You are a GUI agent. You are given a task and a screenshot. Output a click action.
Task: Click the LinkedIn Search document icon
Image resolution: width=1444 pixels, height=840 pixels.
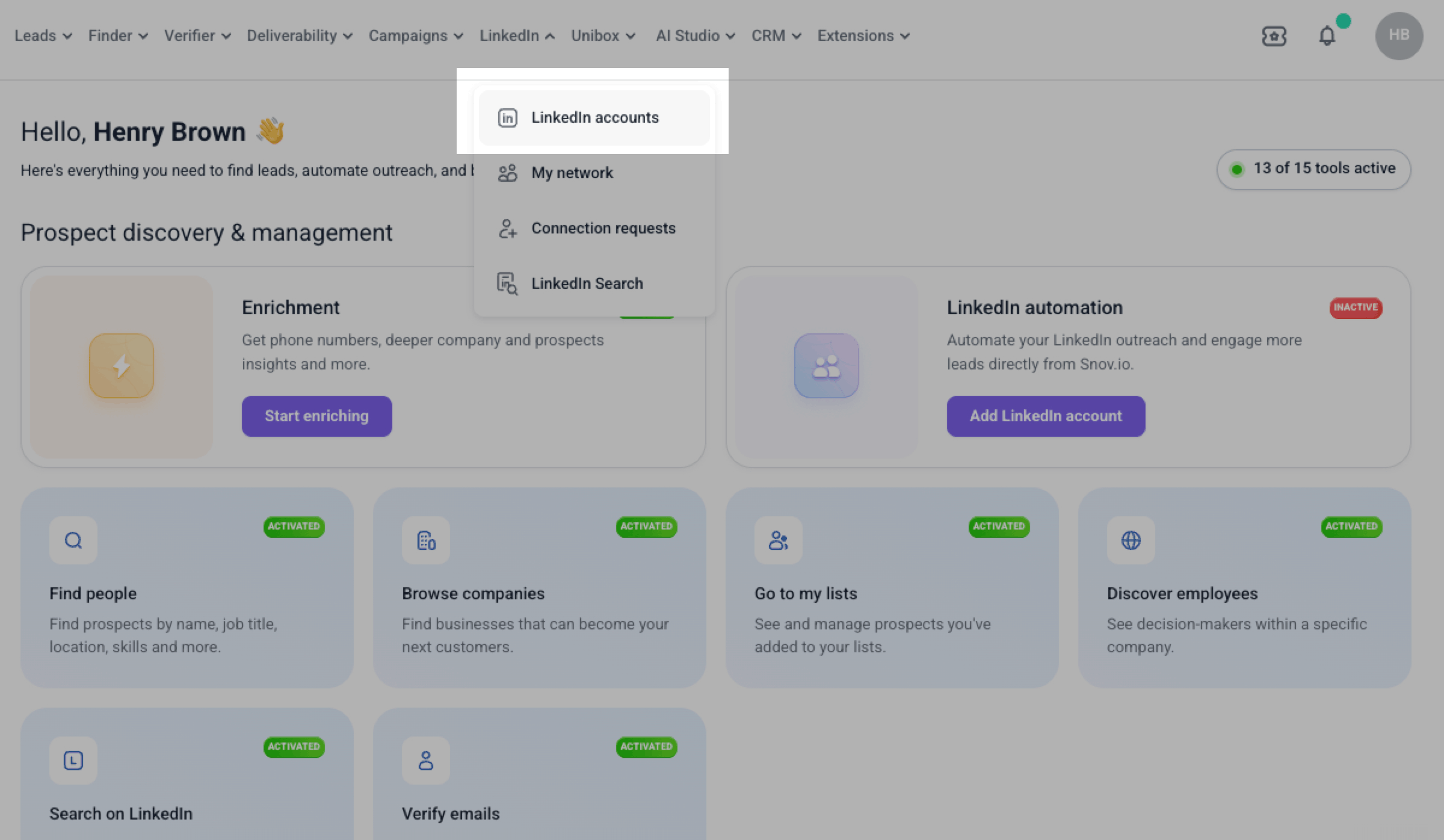pos(507,283)
